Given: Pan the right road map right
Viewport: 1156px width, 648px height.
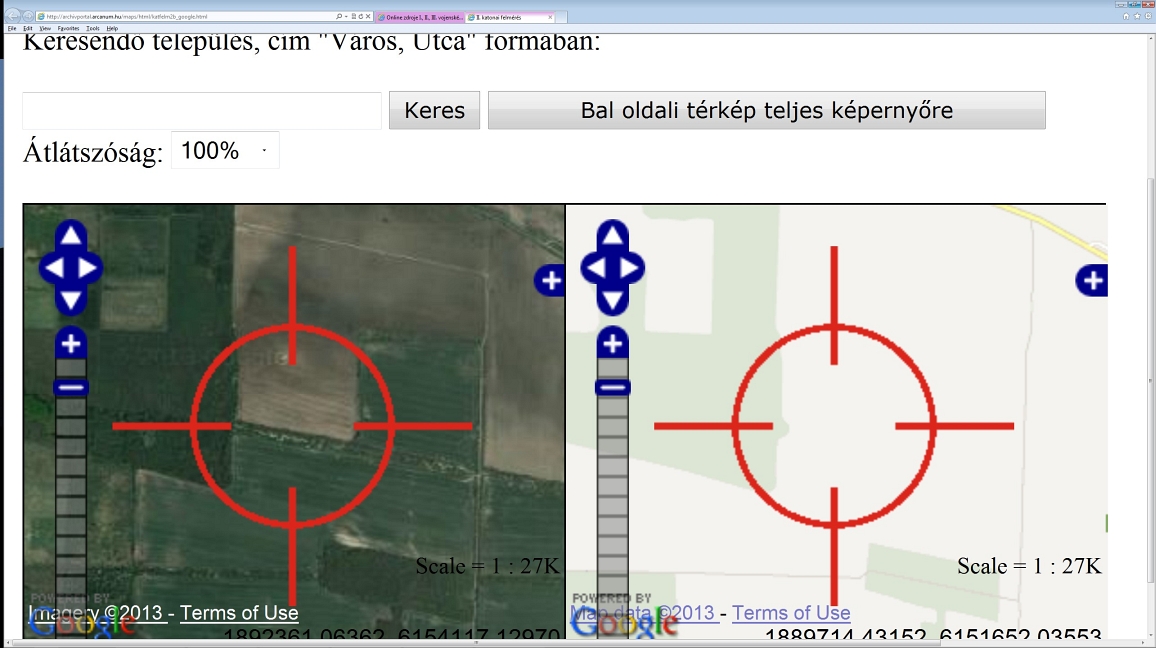Looking at the screenshot, I should pyautogui.click(x=630, y=268).
